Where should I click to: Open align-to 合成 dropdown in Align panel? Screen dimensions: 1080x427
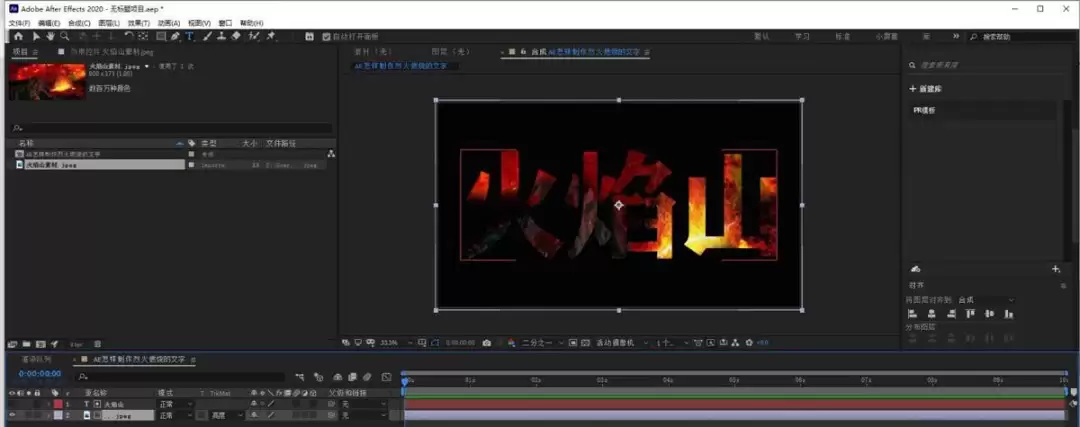click(x=986, y=300)
